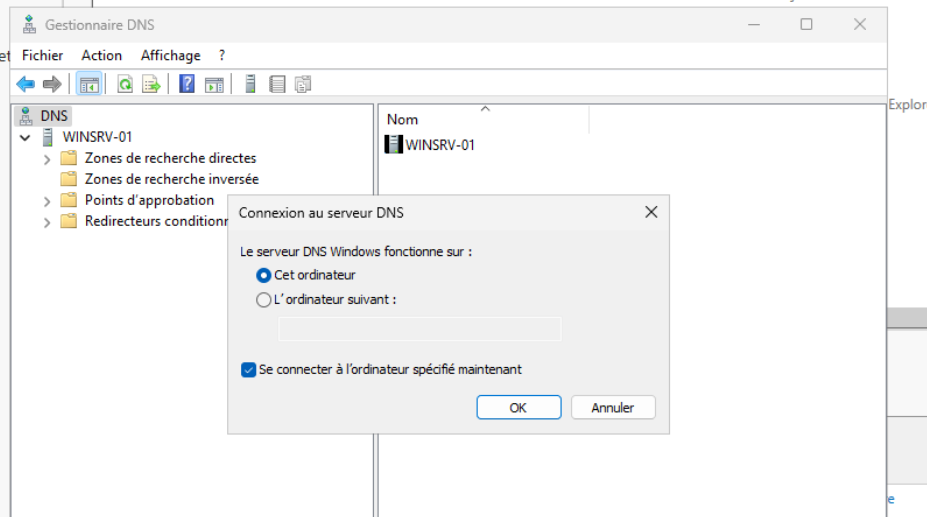
Task: Open Help with the blue question mark icon
Action: point(186,85)
